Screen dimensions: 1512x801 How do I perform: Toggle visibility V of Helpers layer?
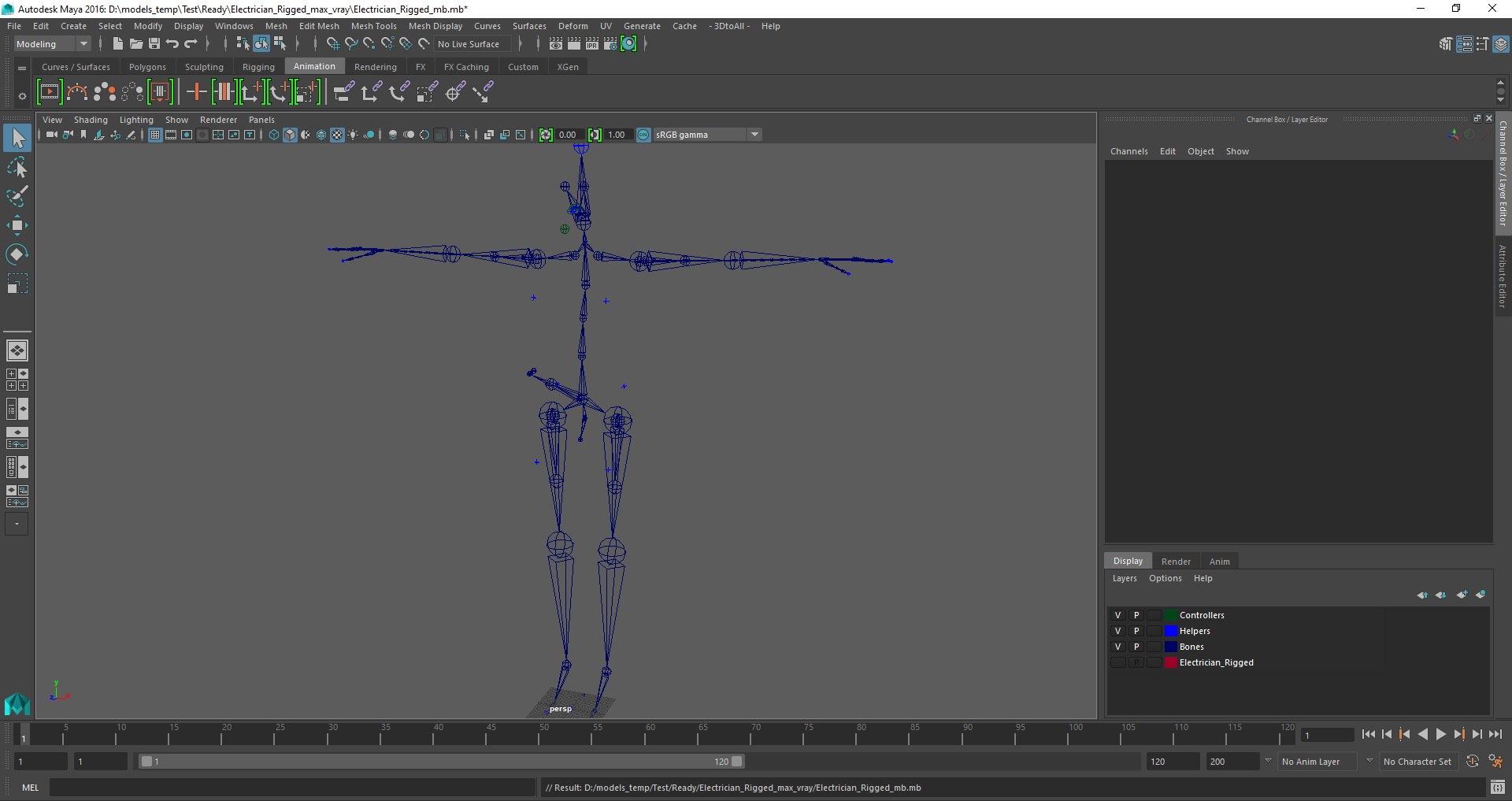(x=1117, y=631)
